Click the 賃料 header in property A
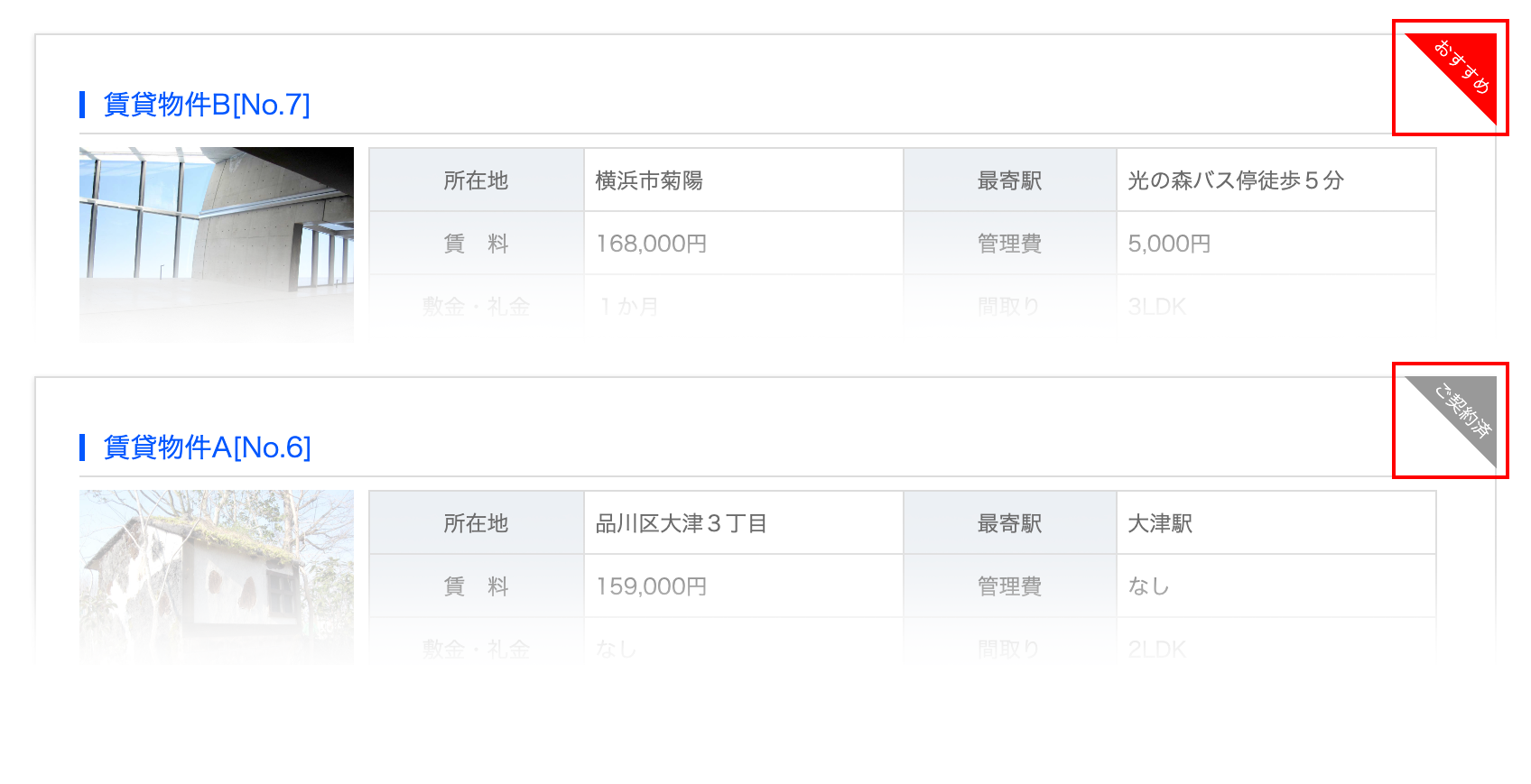 pyautogui.click(x=477, y=586)
